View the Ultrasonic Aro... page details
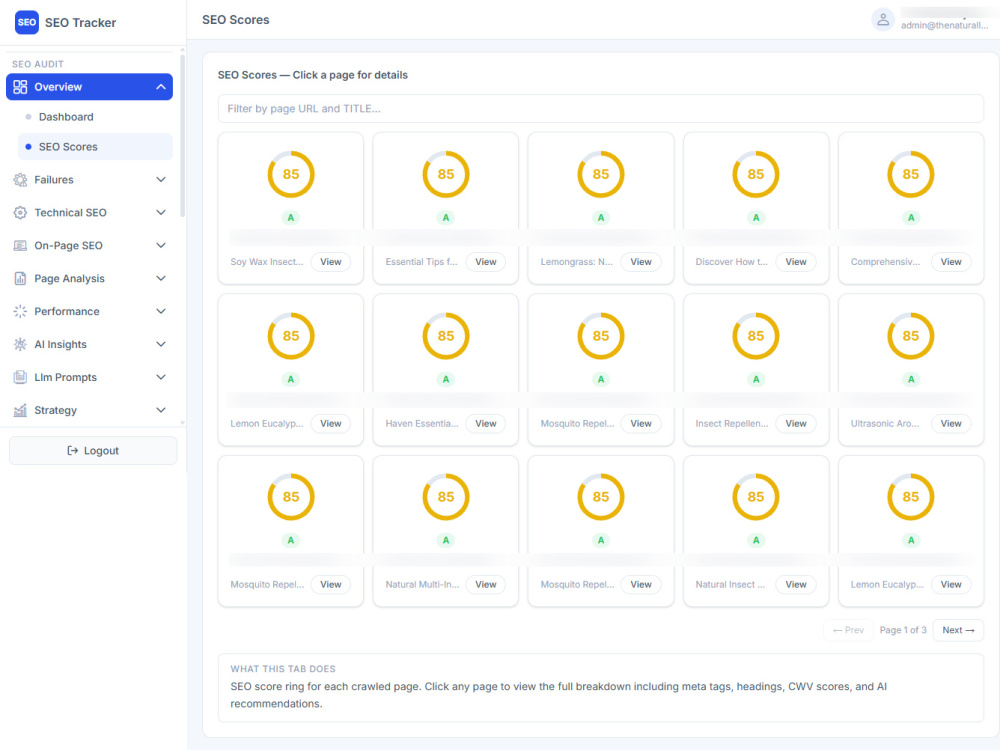This screenshot has height=750, width=1000. (x=951, y=423)
